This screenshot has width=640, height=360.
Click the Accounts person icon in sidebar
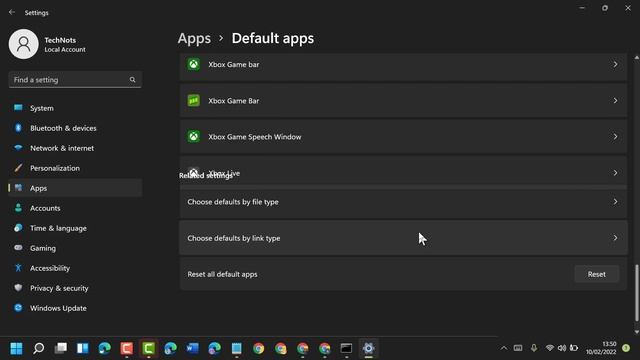(x=18, y=208)
